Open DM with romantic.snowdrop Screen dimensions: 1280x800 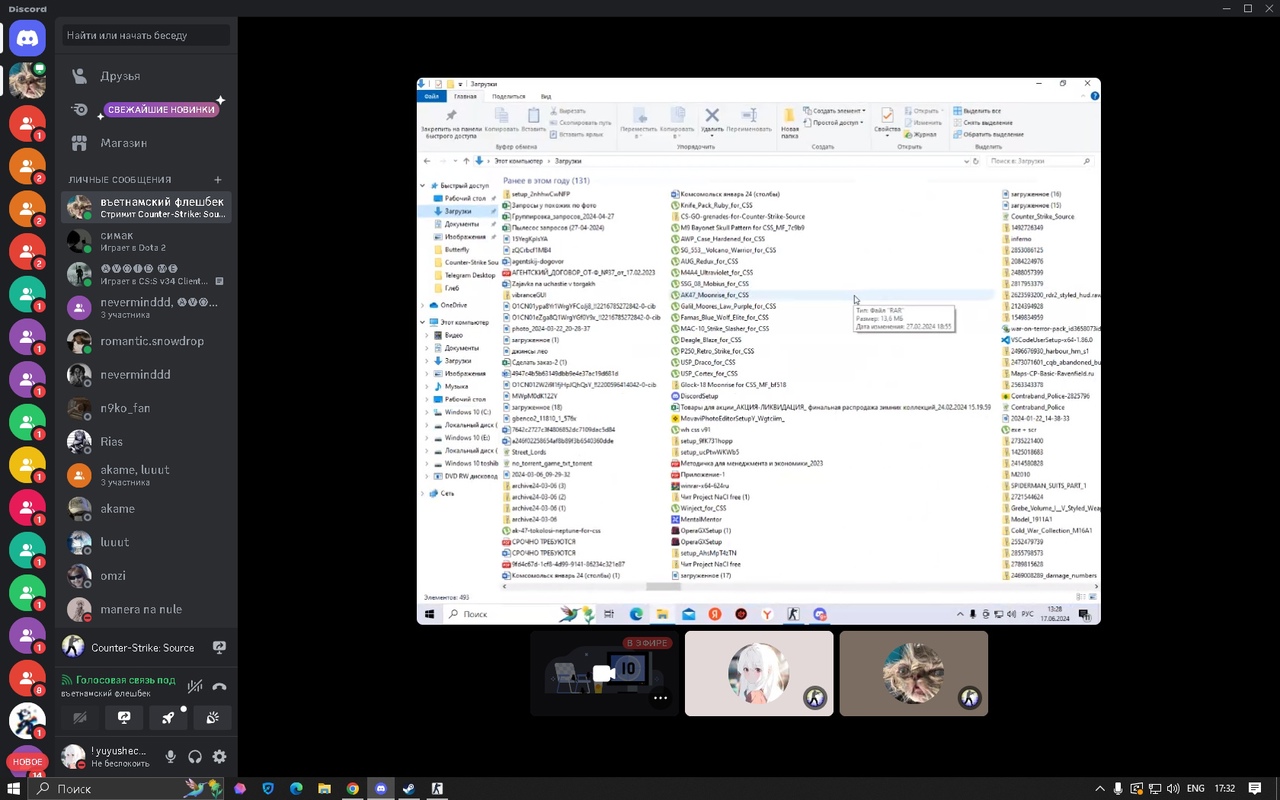[146, 341]
